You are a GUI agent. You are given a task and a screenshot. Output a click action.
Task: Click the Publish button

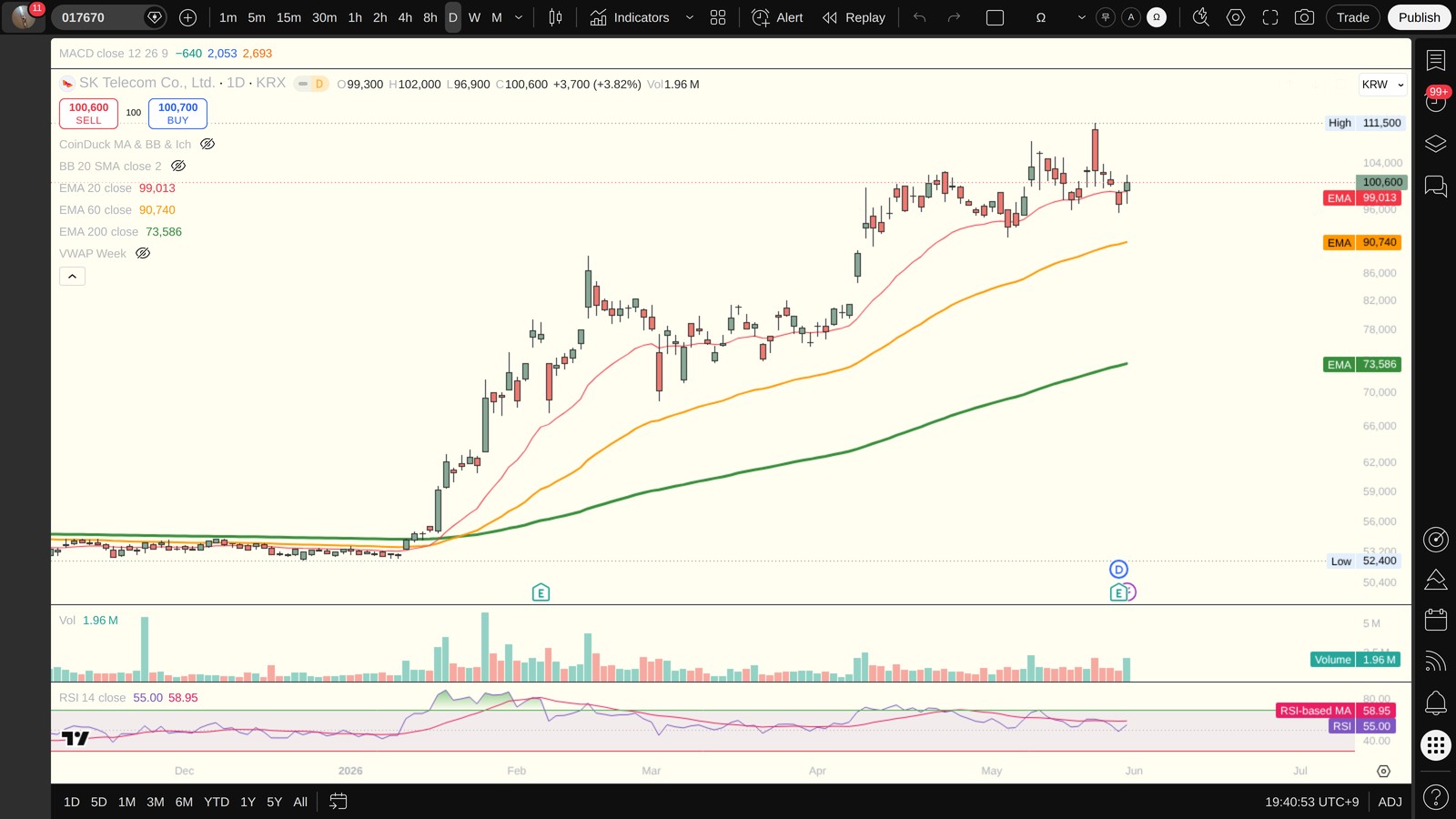click(x=1420, y=17)
